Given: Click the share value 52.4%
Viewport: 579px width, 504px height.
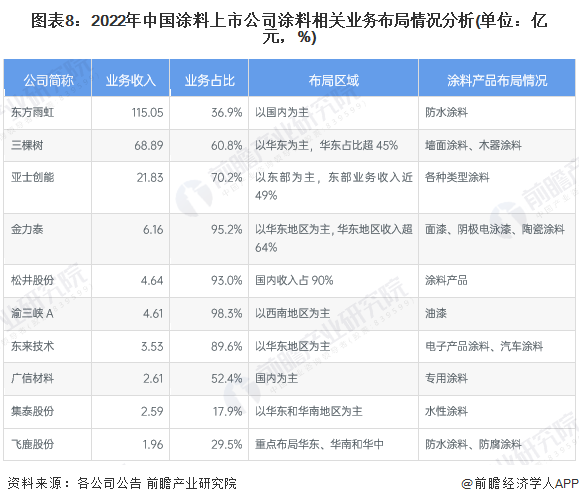Looking at the screenshot, I should (227, 378).
